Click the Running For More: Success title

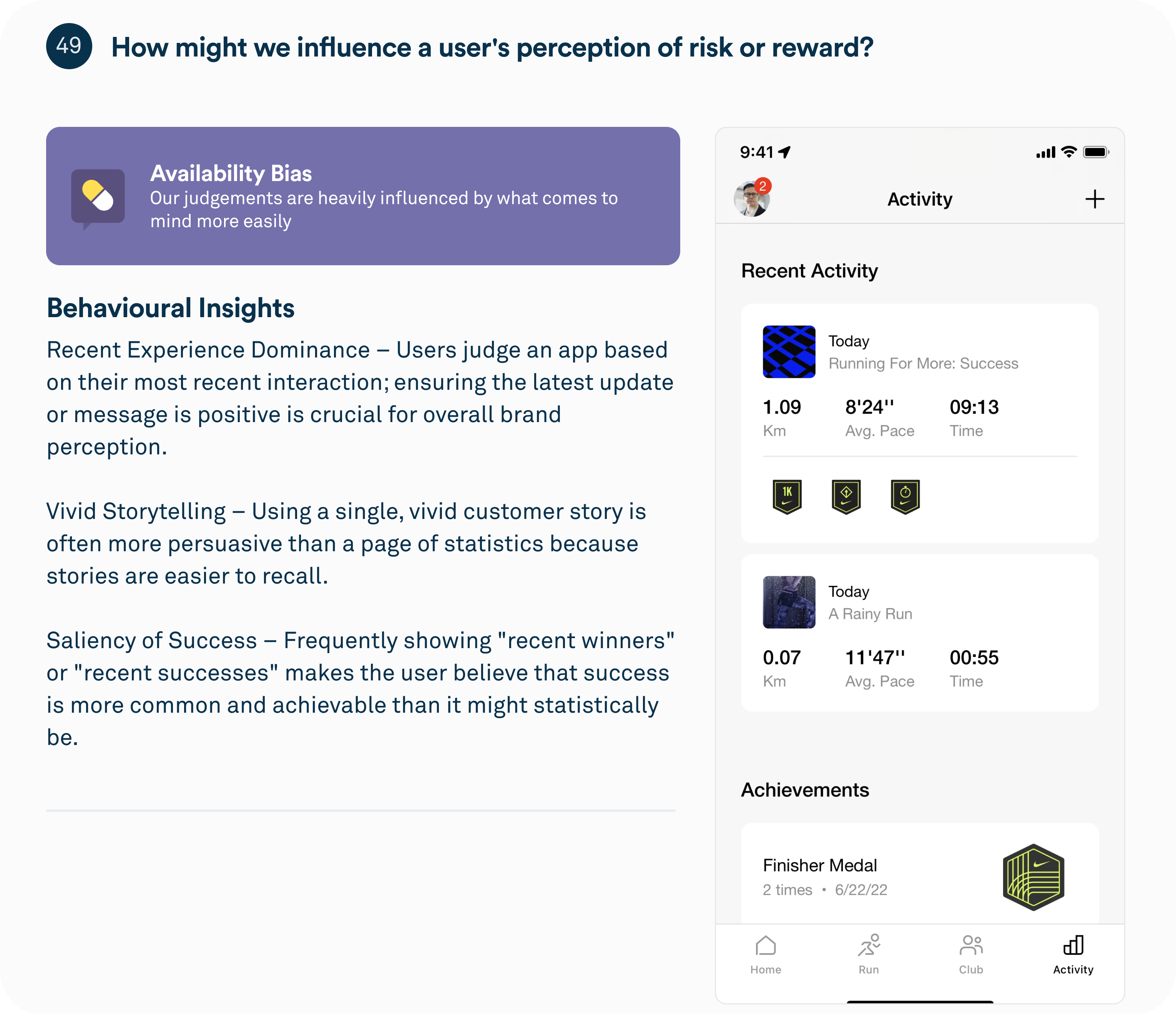point(923,363)
